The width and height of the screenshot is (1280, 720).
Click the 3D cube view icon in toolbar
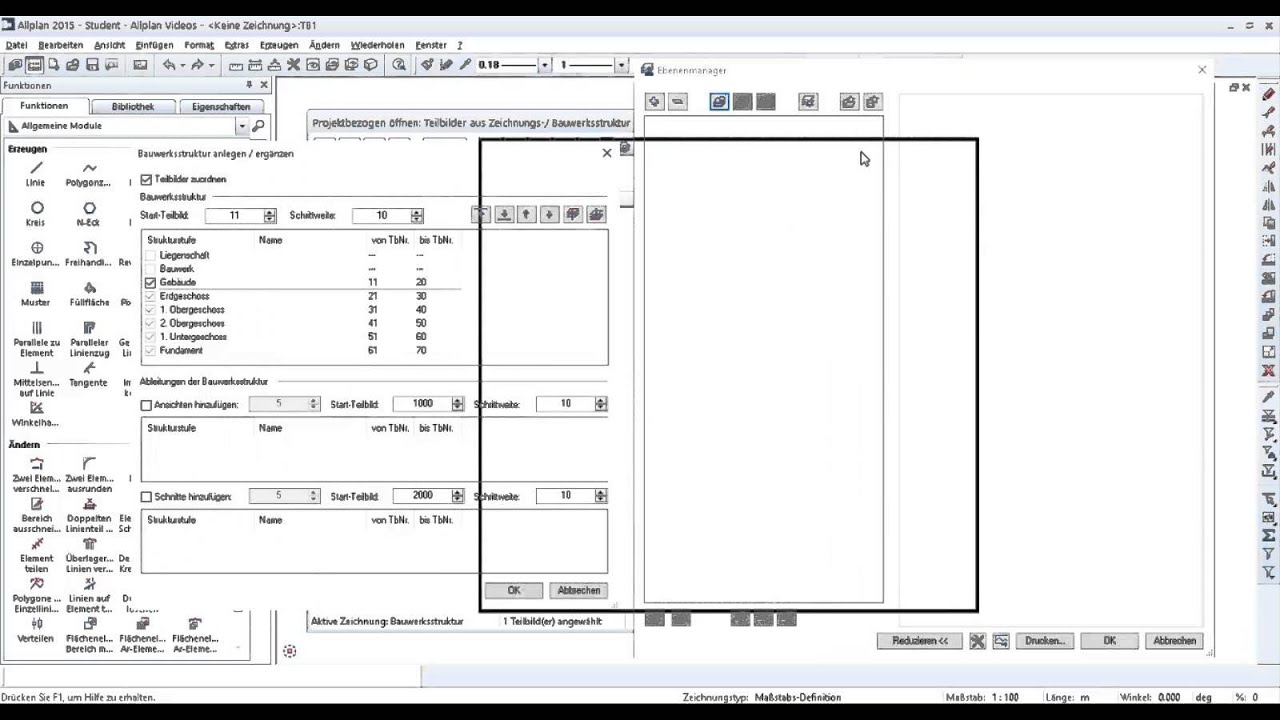pyautogui.click(x=371, y=65)
